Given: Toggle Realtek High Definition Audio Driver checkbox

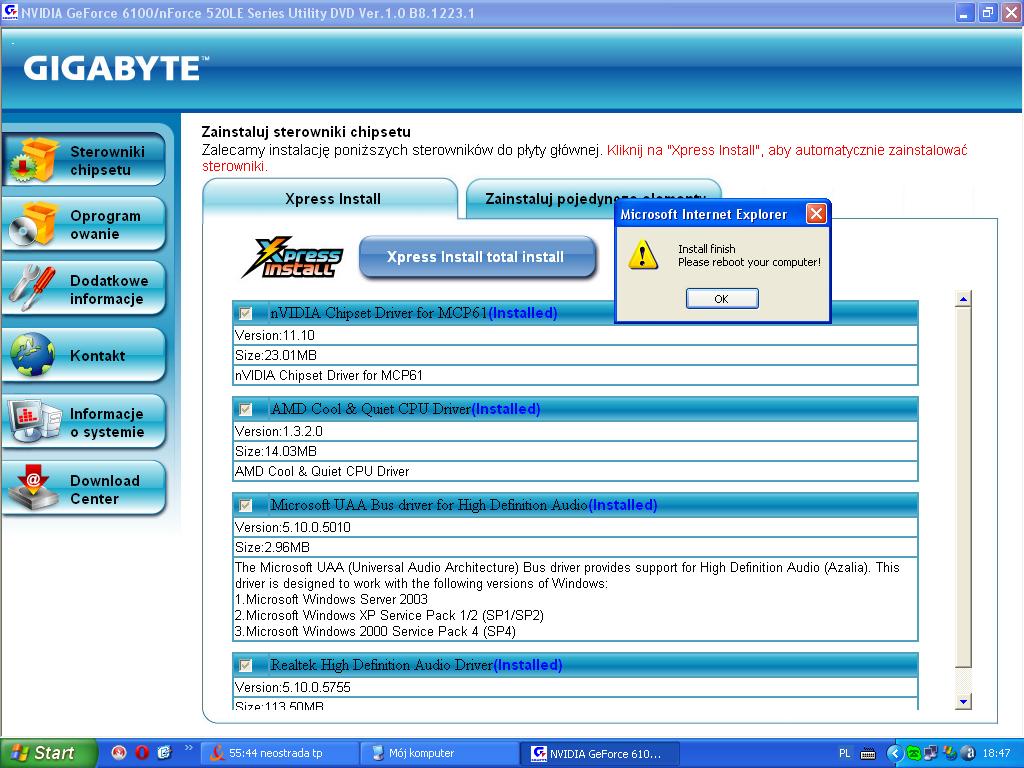Looking at the screenshot, I should coord(246,665).
